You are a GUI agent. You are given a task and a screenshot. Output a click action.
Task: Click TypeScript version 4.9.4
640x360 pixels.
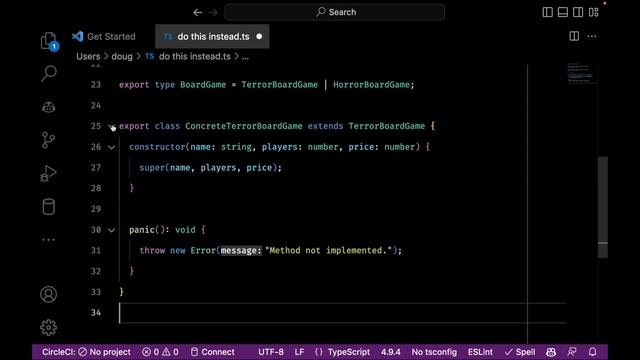point(391,352)
